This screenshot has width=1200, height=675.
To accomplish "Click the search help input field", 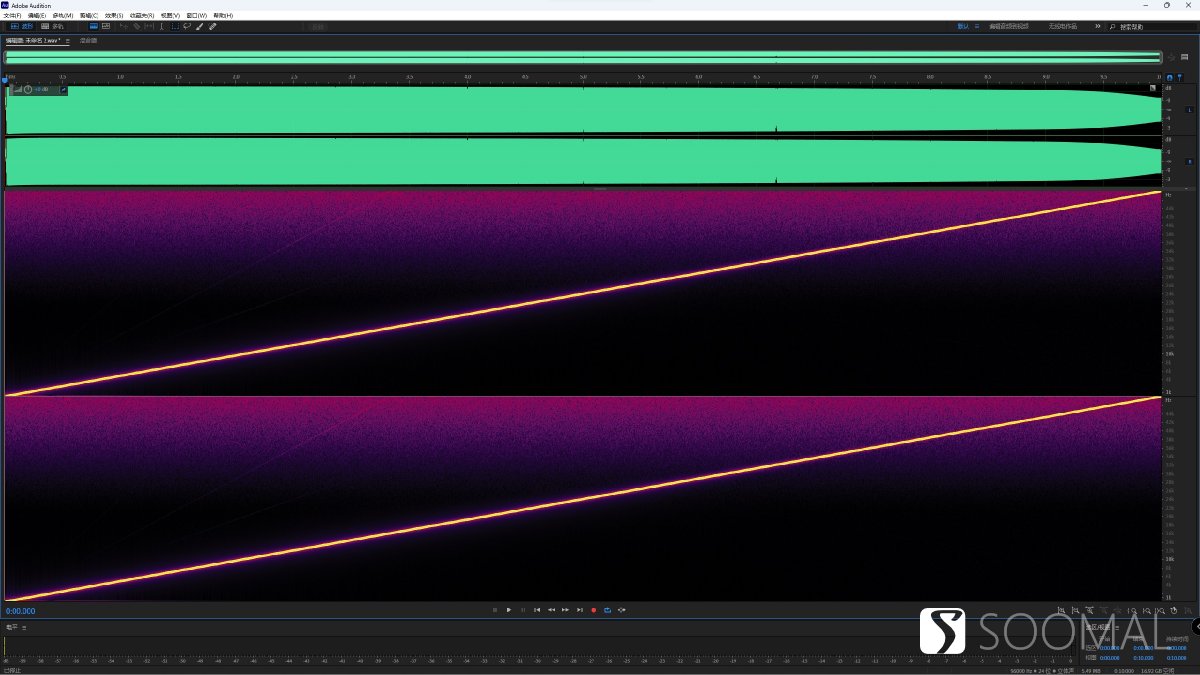I will click(1153, 27).
